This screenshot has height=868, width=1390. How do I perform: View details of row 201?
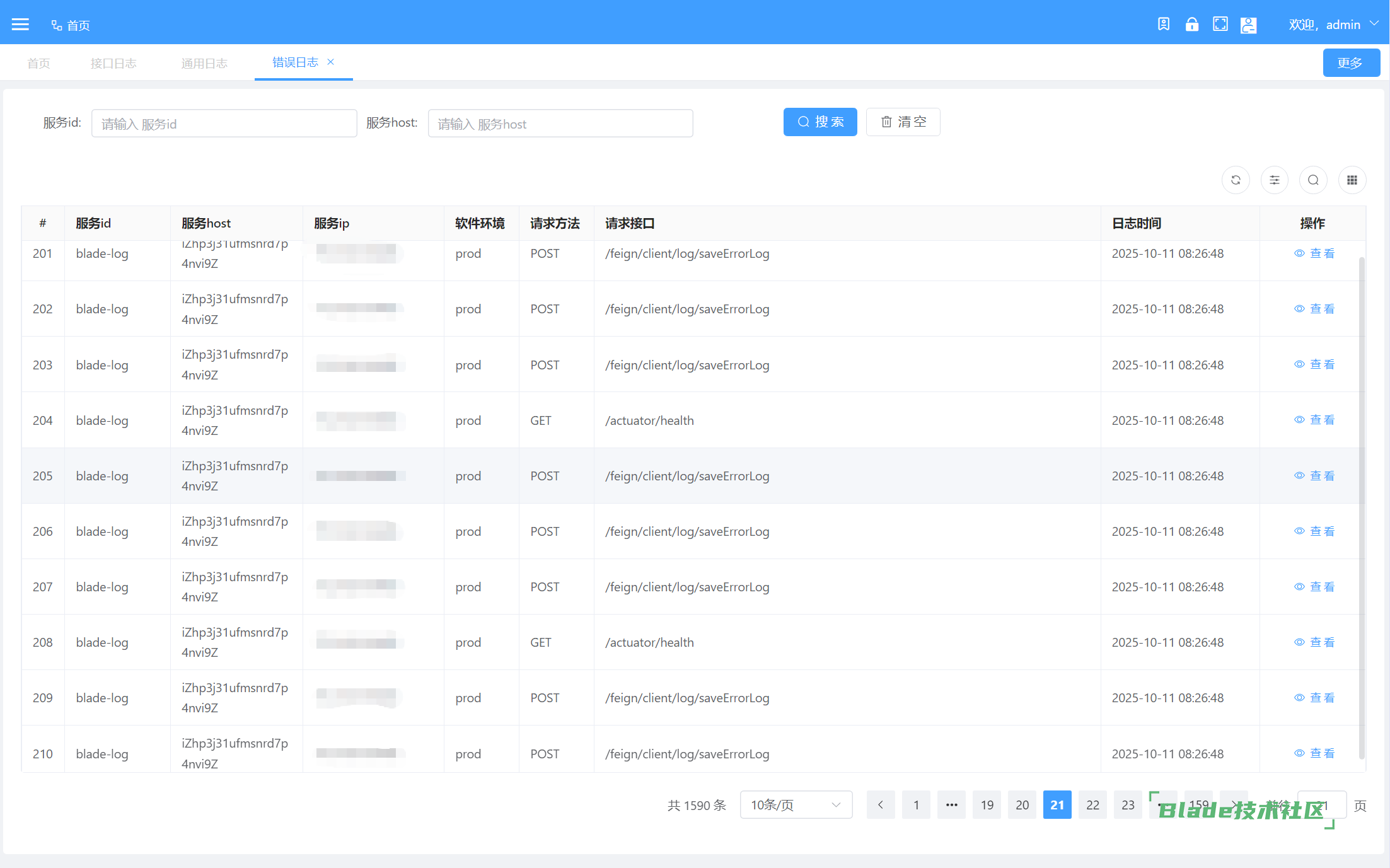(x=1315, y=253)
